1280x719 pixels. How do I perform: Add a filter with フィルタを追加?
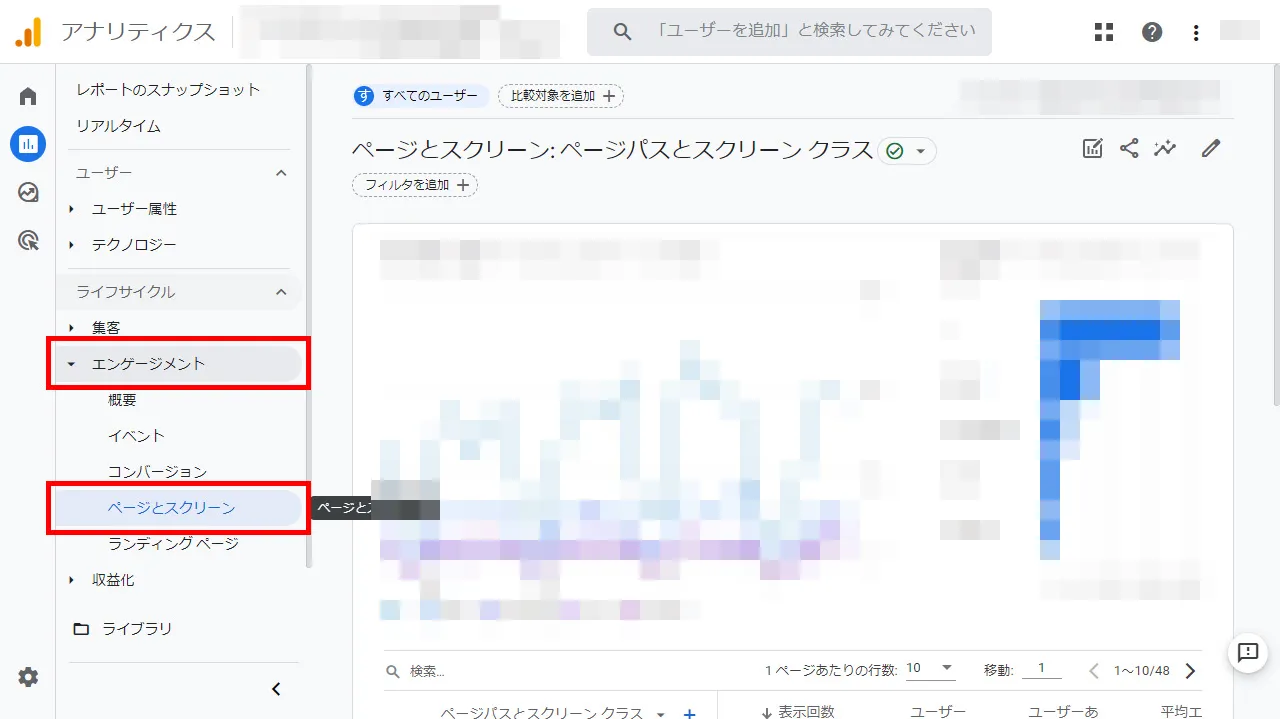coord(414,185)
